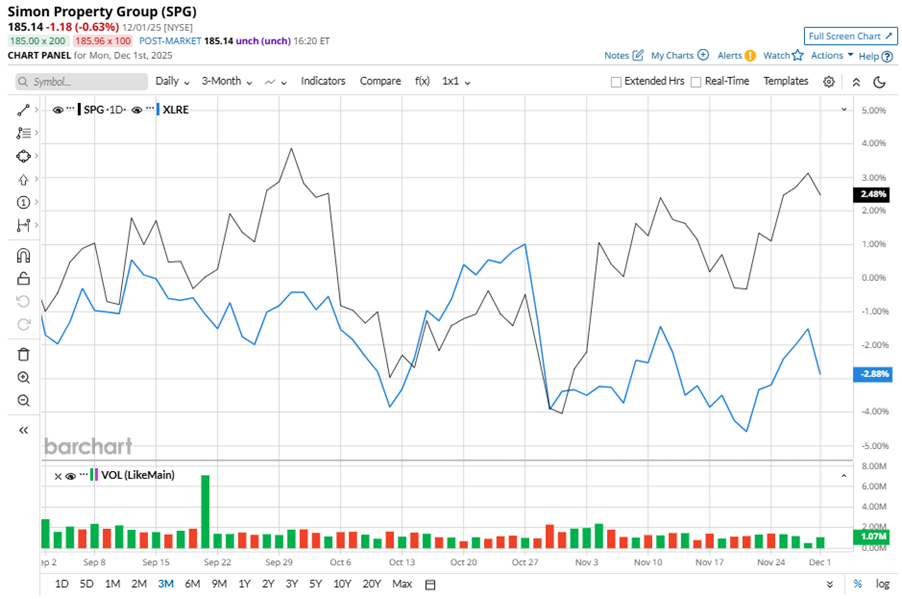
Task: Open the Notes link
Action: pyautogui.click(x=616, y=55)
